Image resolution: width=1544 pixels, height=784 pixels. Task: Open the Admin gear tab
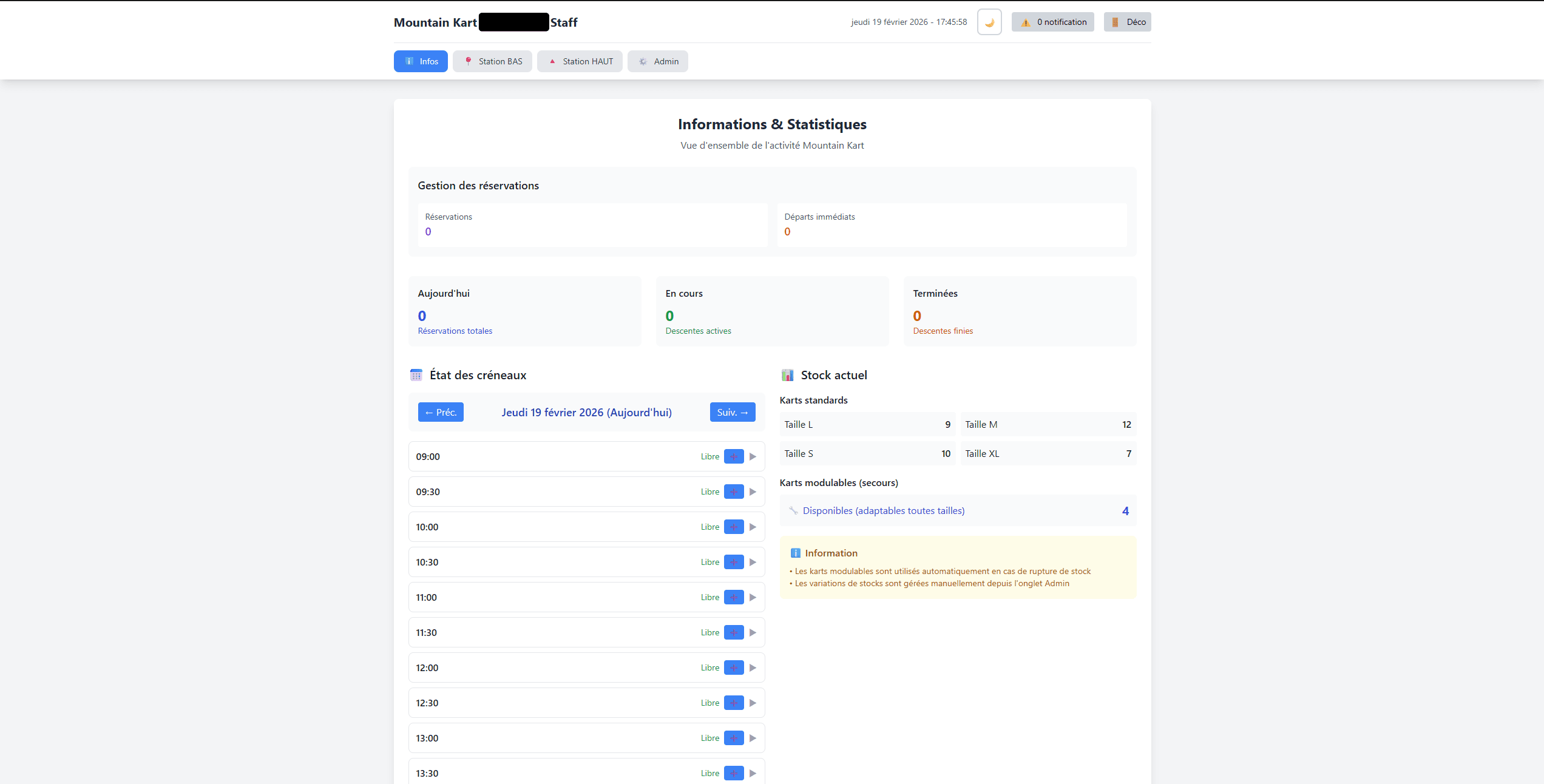[x=658, y=61]
